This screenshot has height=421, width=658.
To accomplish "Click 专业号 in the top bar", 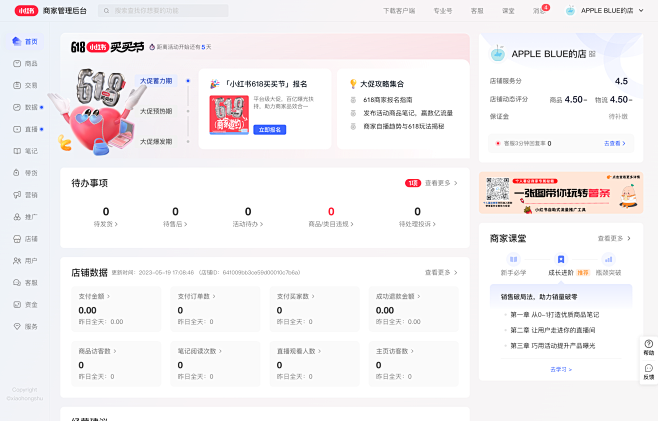I will pos(443,11).
